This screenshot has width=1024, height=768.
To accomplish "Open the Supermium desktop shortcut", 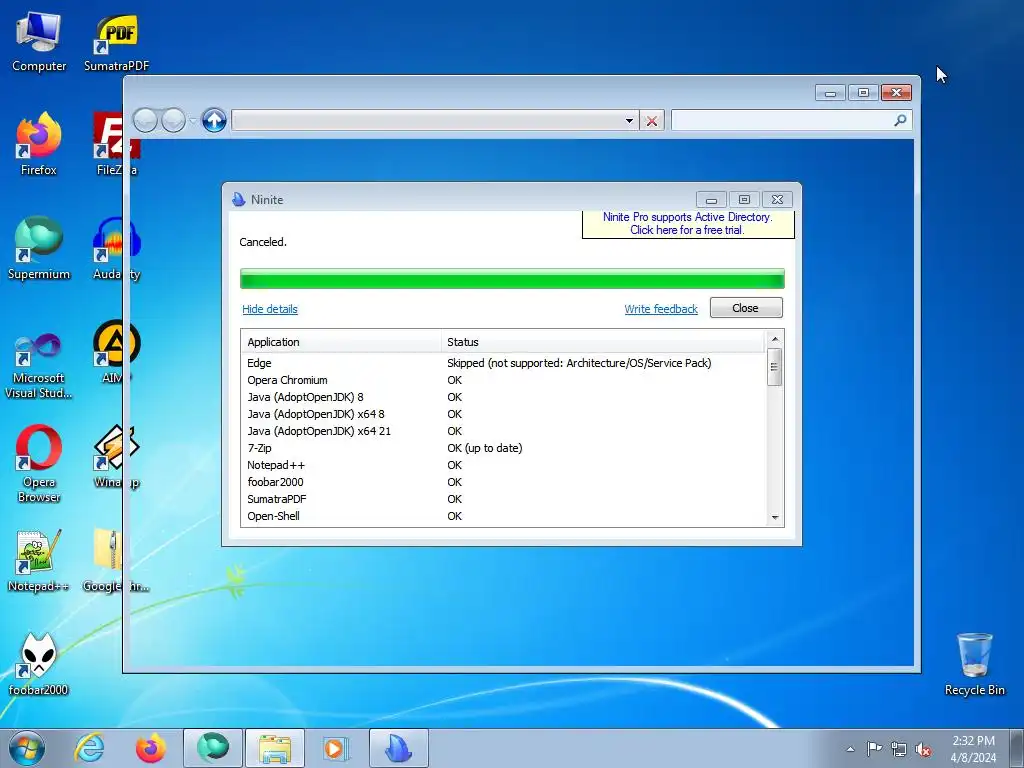I will pyautogui.click(x=39, y=249).
